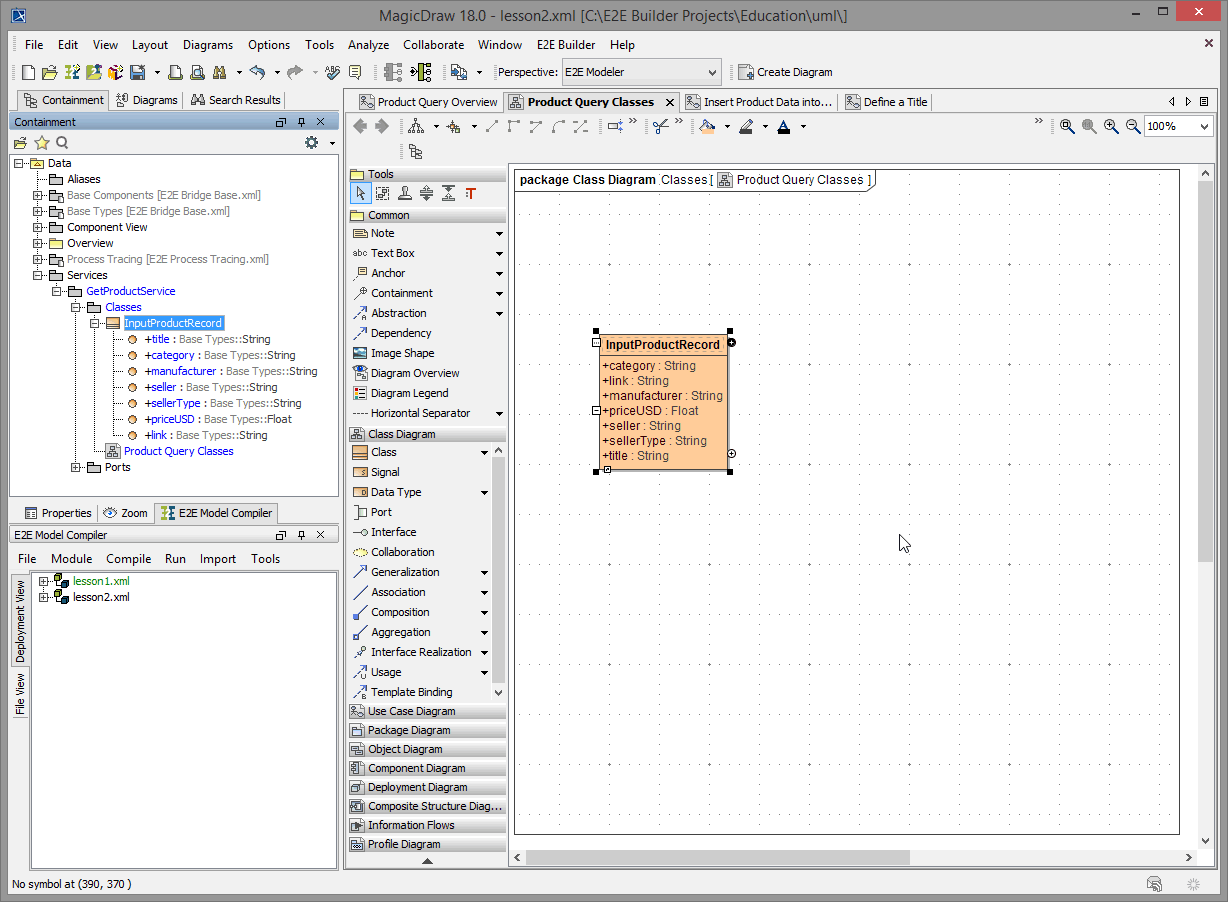Click the Collaboration tool in the palette
This screenshot has height=902, width=1228.
click(x=392, y=551)
